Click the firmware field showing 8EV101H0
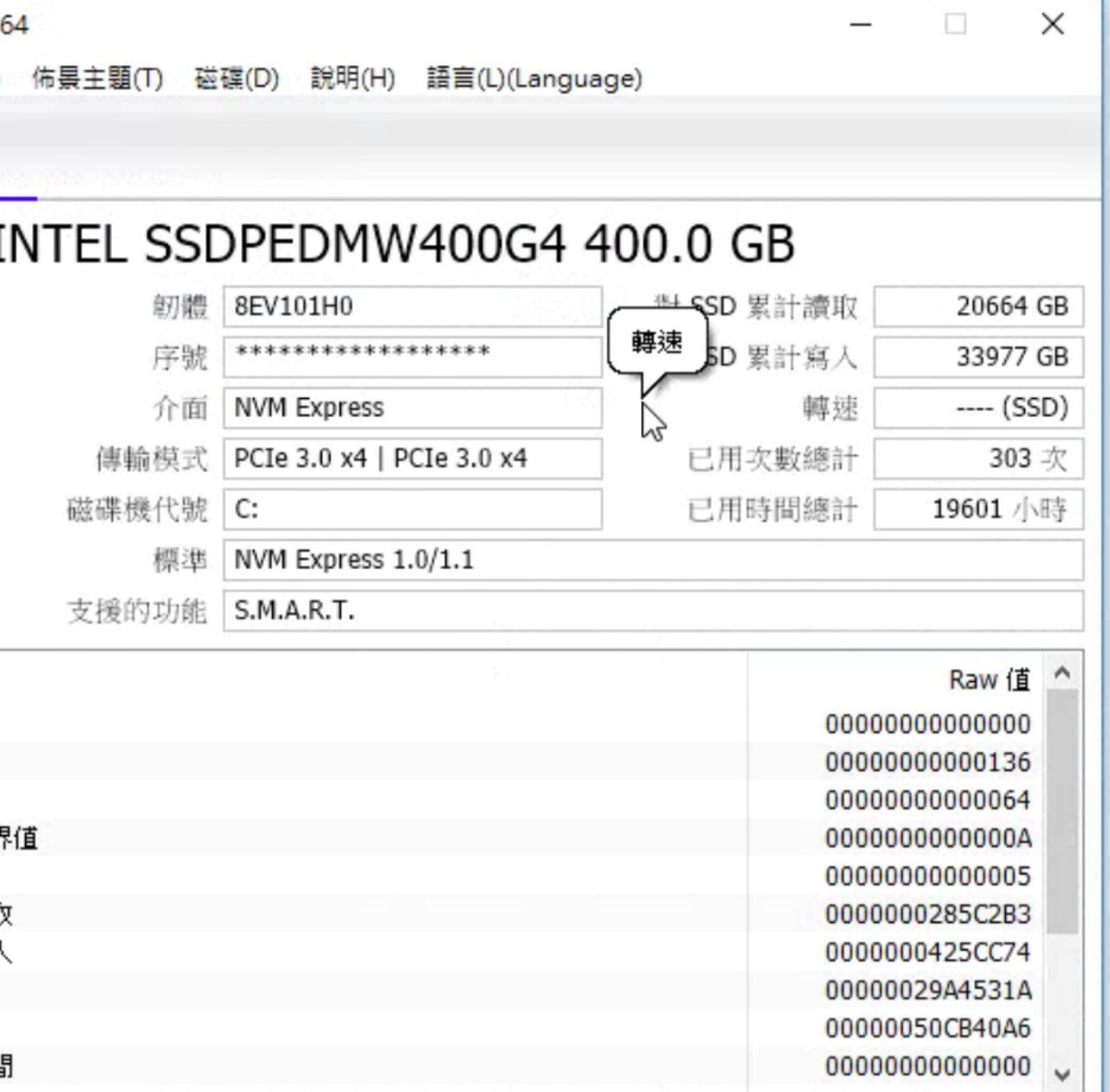The height and width of the screenshot is (1092, 1110). point(413,307)
